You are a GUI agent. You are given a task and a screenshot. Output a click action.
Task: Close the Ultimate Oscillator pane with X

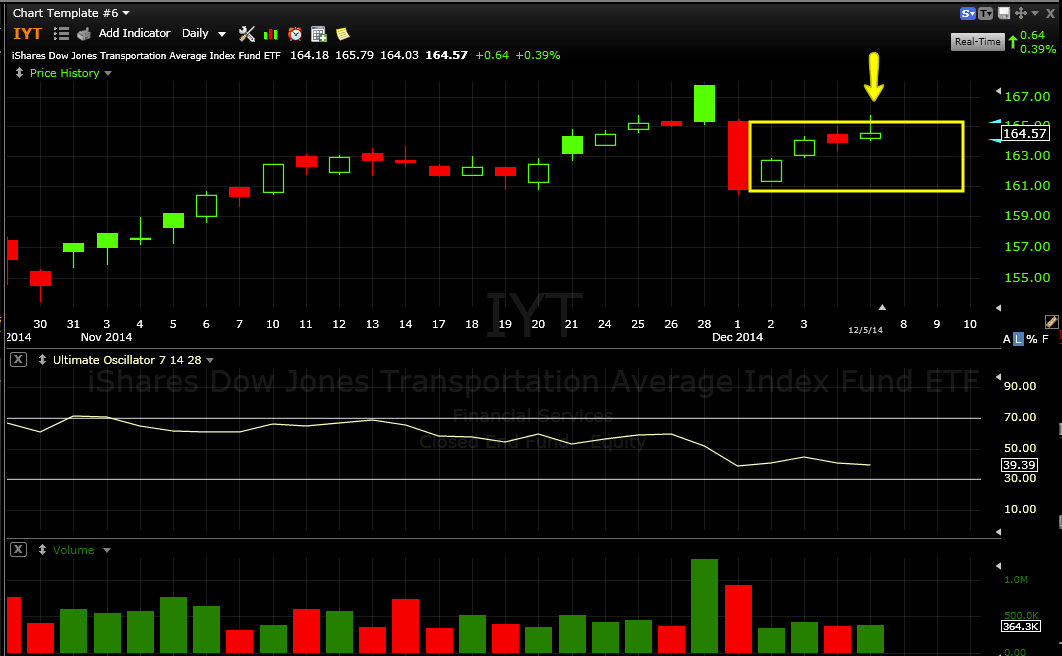[x=18, y=359]
